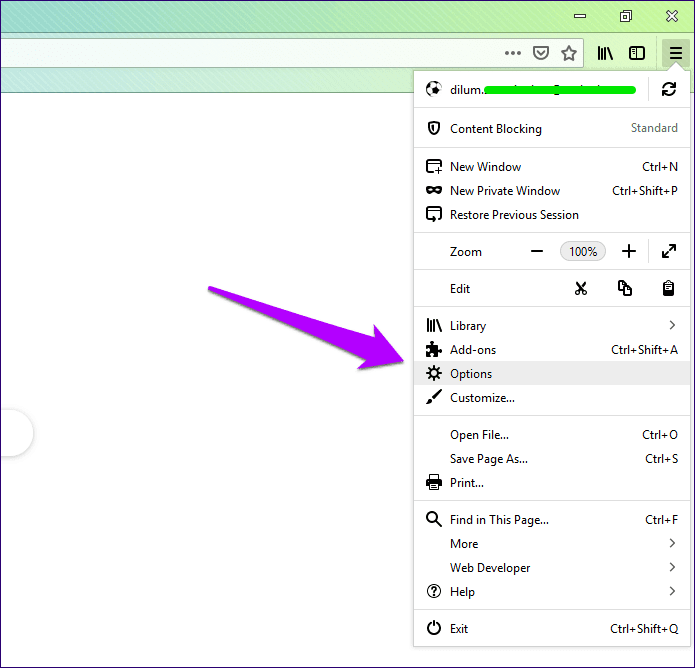Viewport: 695px width, 668px height.
Task: Open a New Window
Action: (552, 167)
